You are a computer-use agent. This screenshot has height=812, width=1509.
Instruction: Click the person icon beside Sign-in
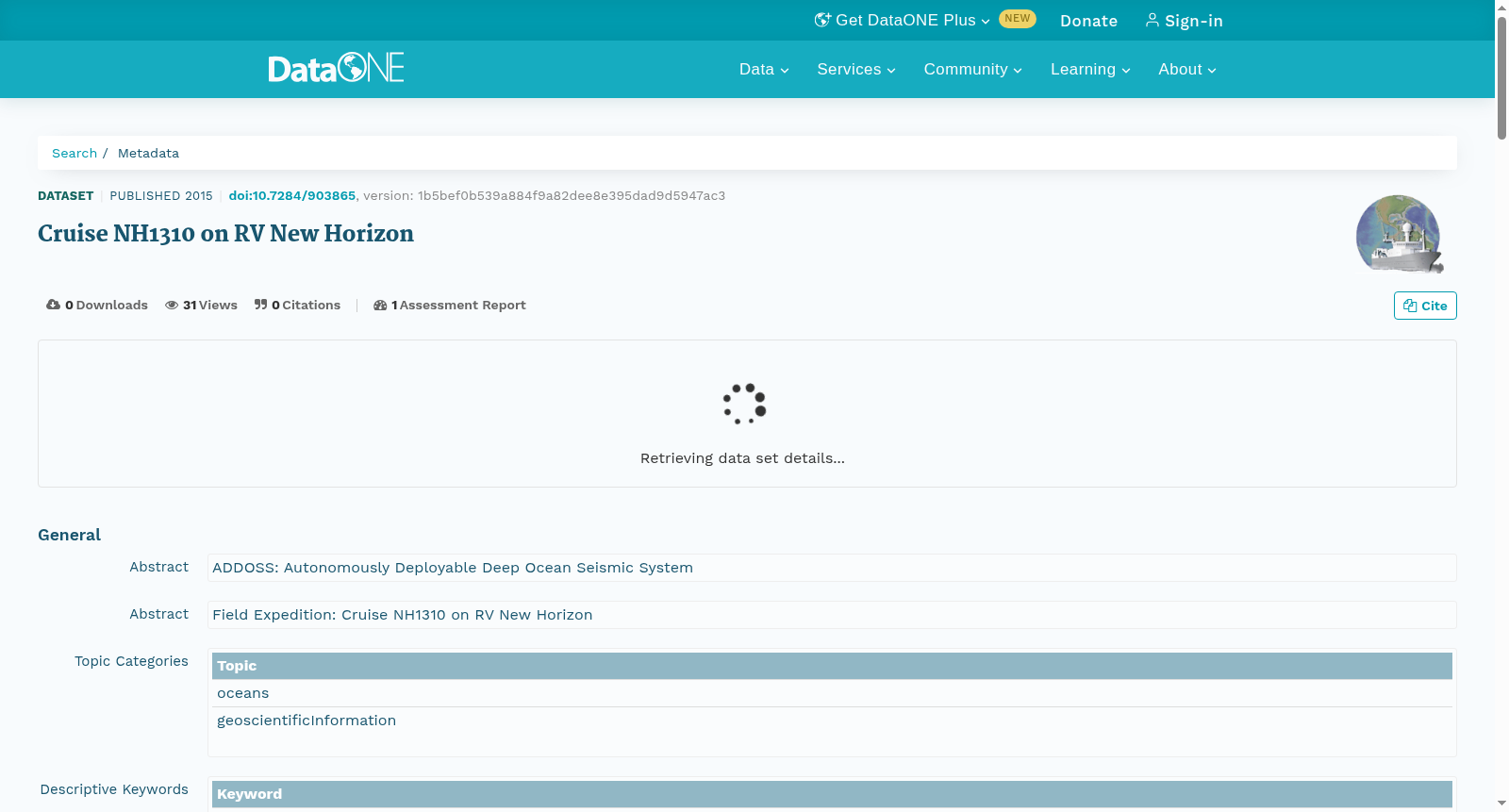(x=1152, y=20)
